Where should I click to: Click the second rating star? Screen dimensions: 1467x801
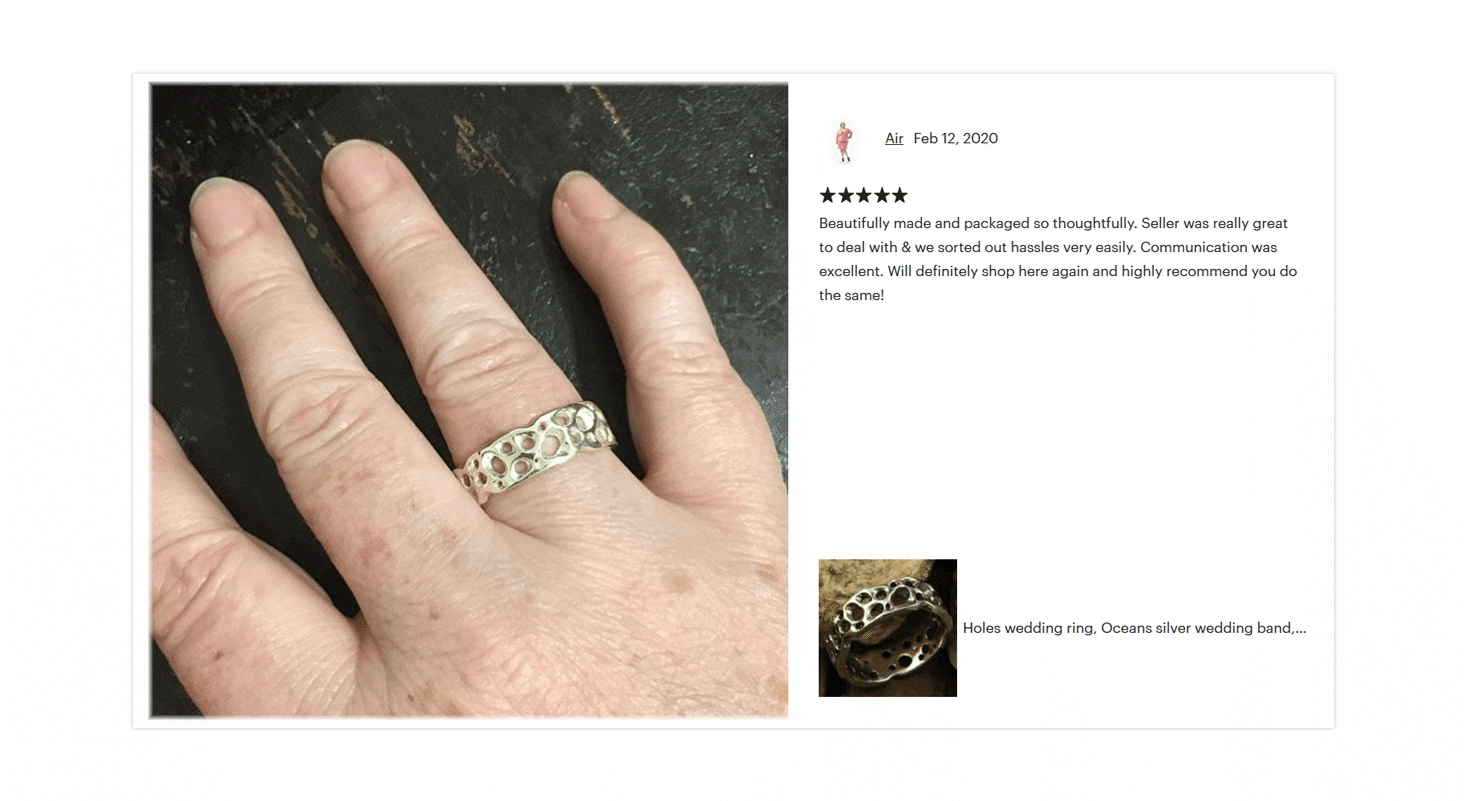(x=846, y=195)
